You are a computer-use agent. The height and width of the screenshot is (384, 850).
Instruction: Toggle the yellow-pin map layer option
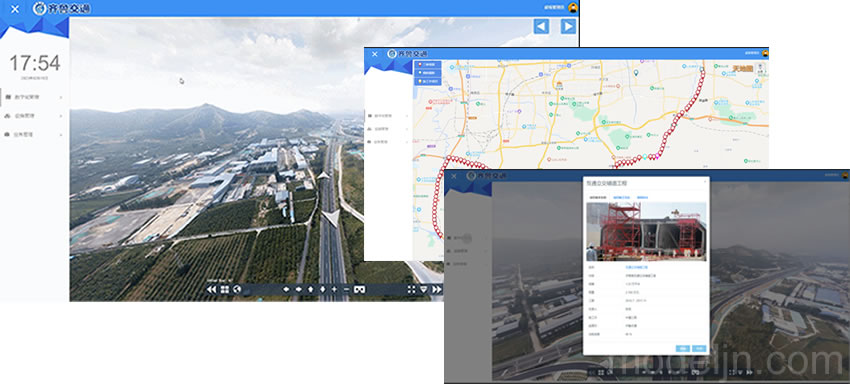click(x=428, y=81)
